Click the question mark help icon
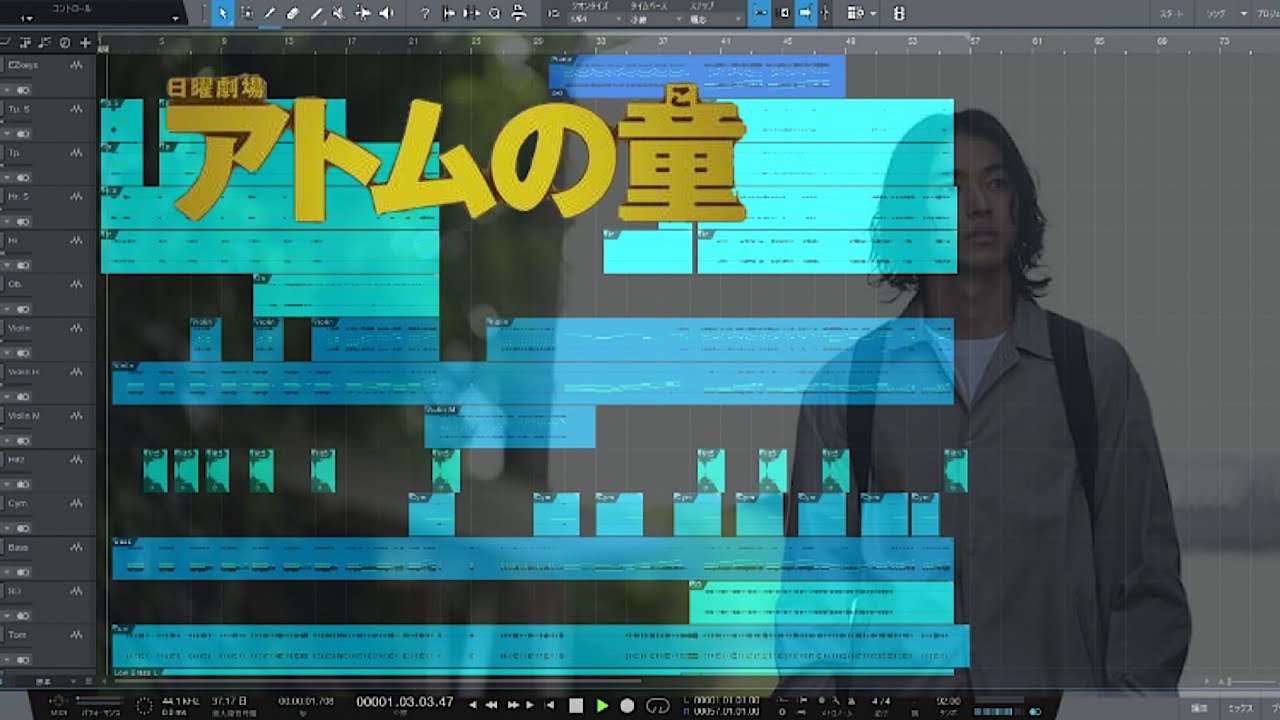Viewport: 1280px width, 720px height. [x=424, y=13]
